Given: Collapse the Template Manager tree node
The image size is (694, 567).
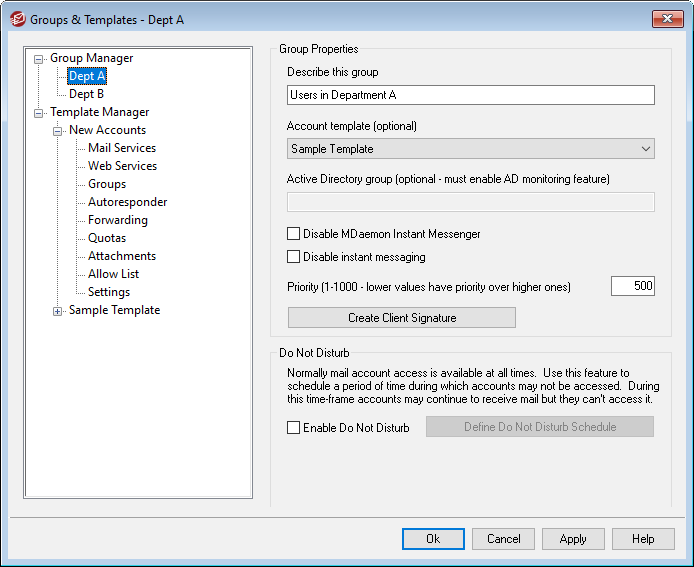Looking at the screenshot, I should (x=39, y=113).
